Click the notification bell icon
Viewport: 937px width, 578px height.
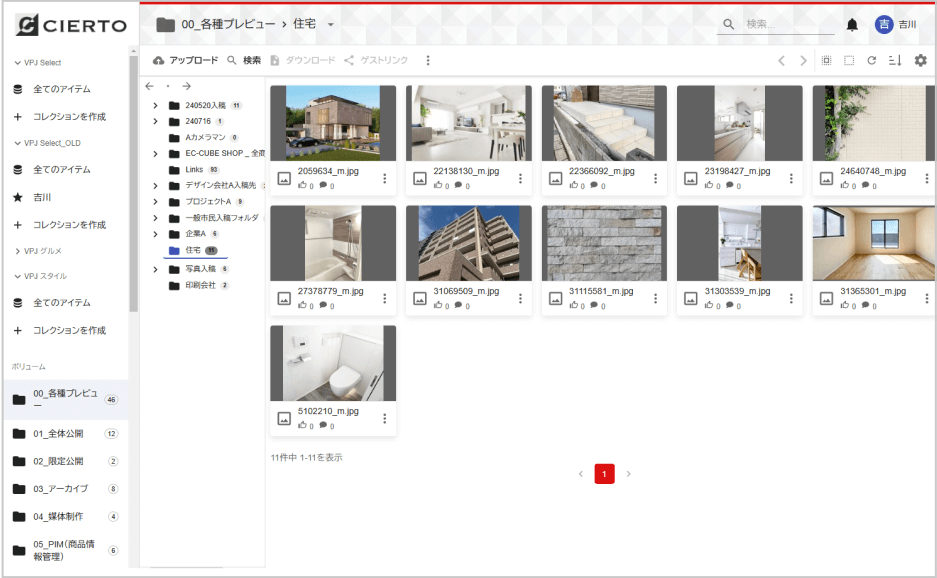852,24
